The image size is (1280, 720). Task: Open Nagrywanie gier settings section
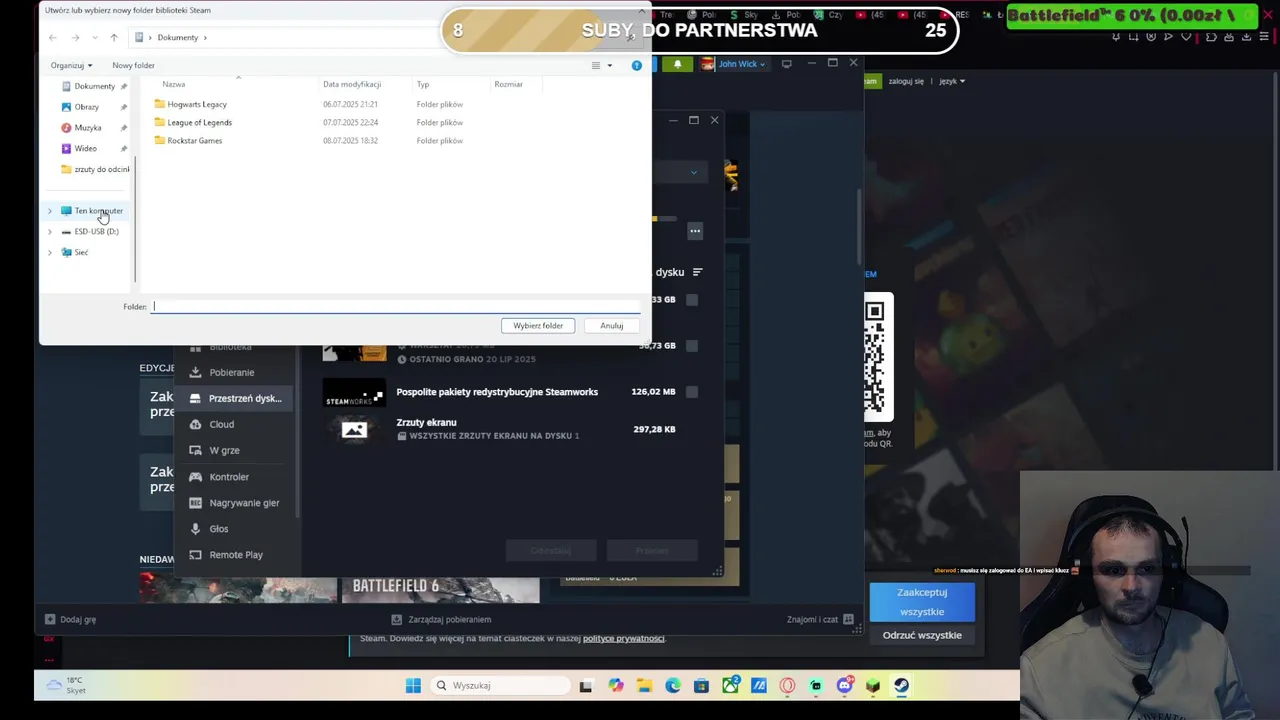pos(244,503)
